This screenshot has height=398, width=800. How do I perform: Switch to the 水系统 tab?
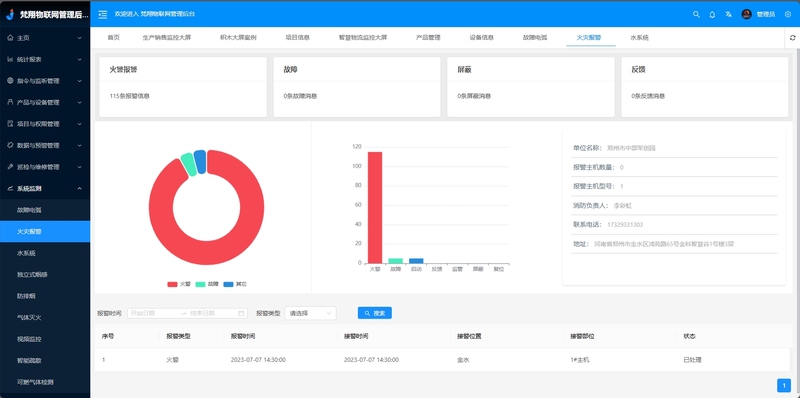(x=639, y=38)
